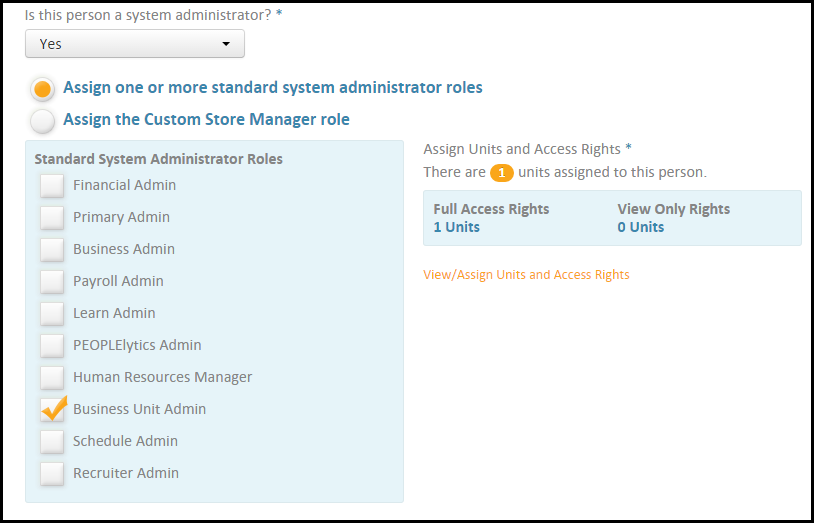814x523 pixels.
Task: Open the system administrator Yes dropdown
Action: [134, 44]
